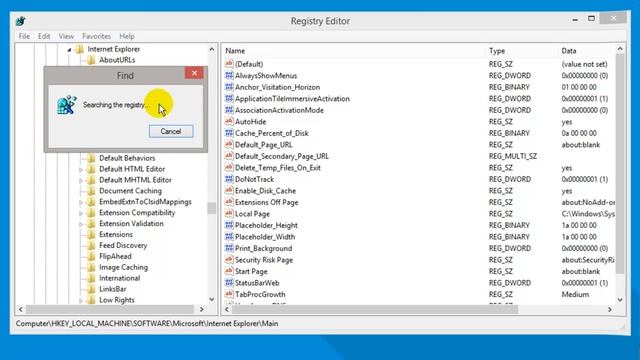The height and width of the screenshot is (360, 640).
Task: Select the Extensions Off Page value
Action: click(267, 202)
